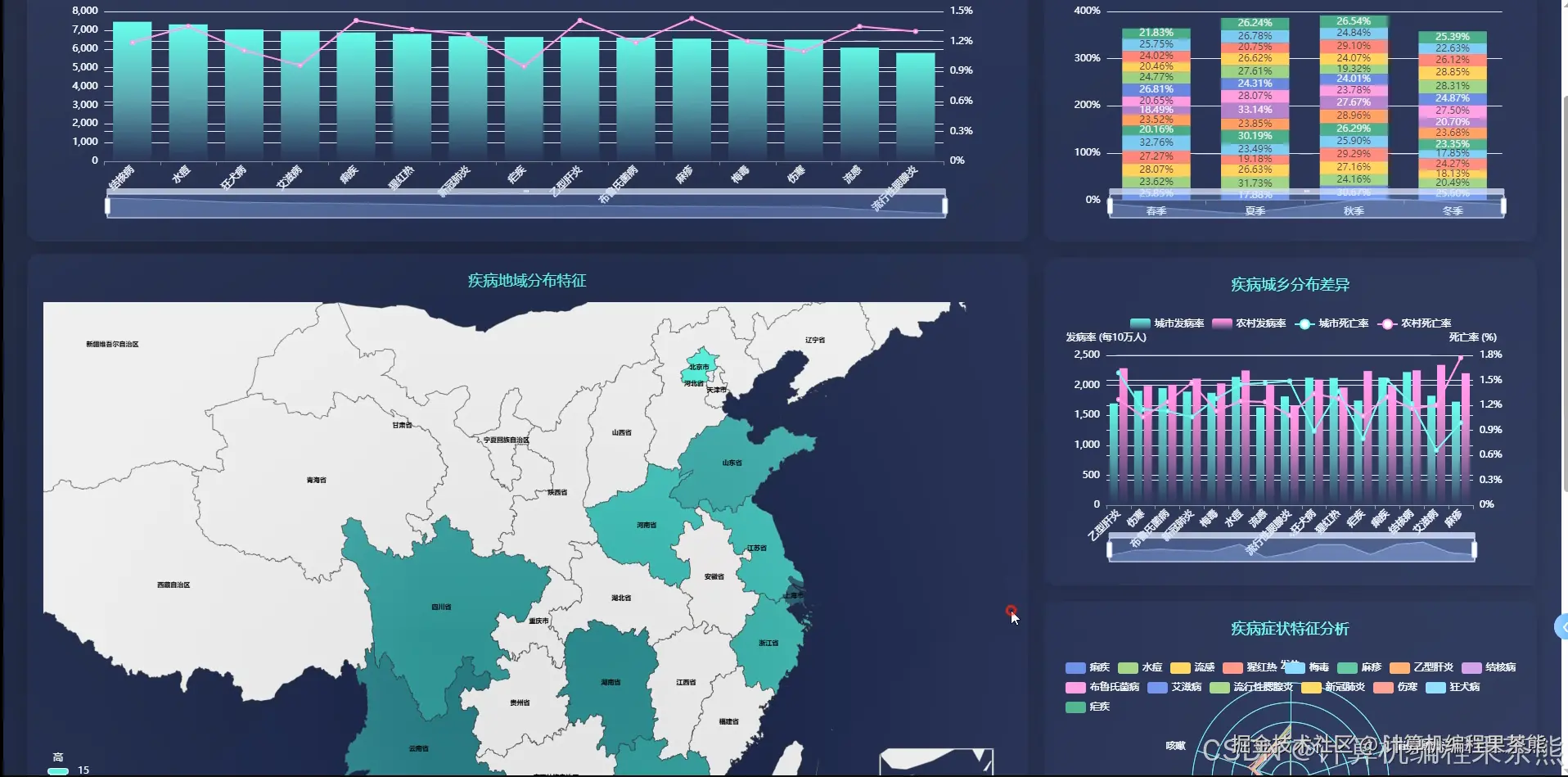Click the 疾病地域分布特征 chart title
The image size is (1568, 777).
point(527,281)
